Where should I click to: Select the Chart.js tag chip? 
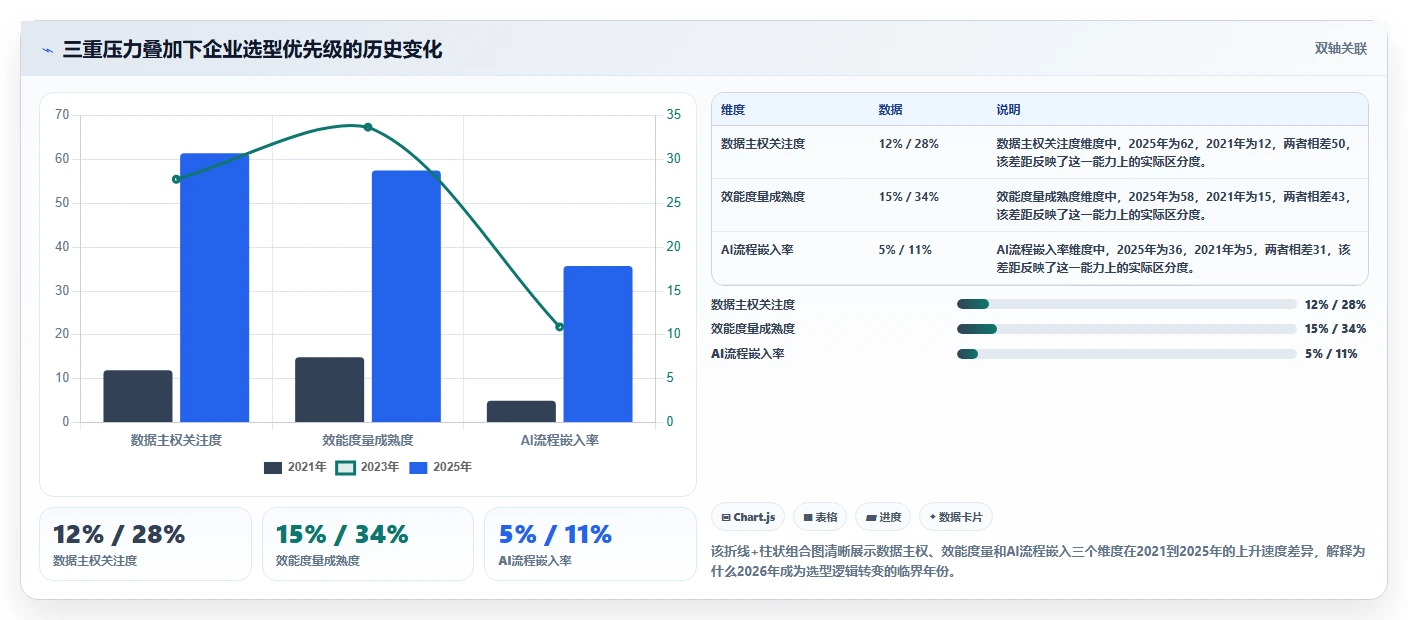[748, 517]
